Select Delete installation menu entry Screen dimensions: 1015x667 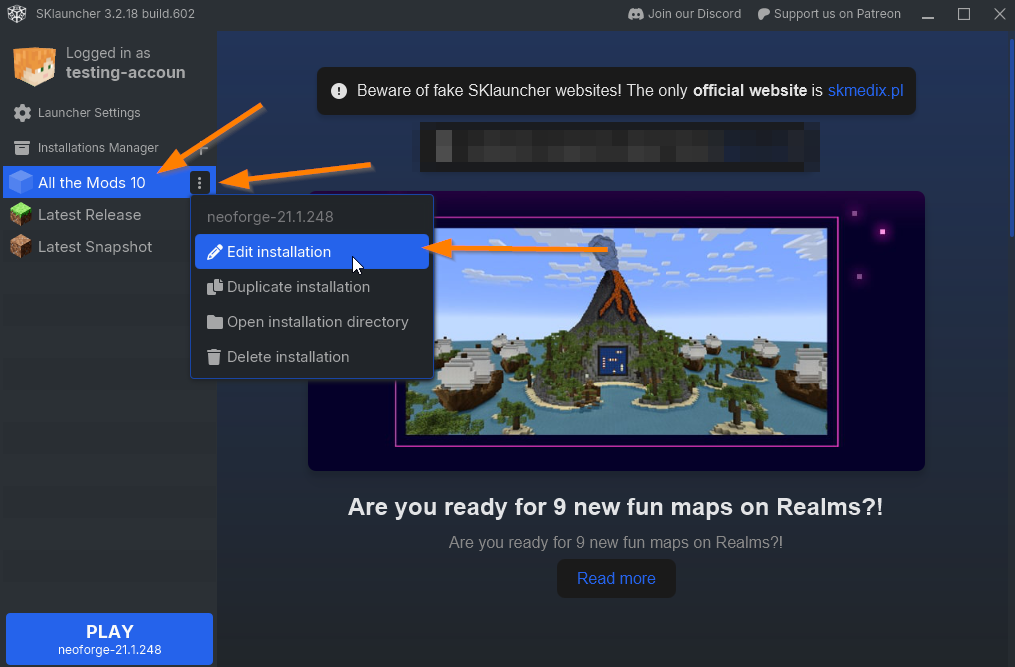pyautogui.click(x=312, y=357)
